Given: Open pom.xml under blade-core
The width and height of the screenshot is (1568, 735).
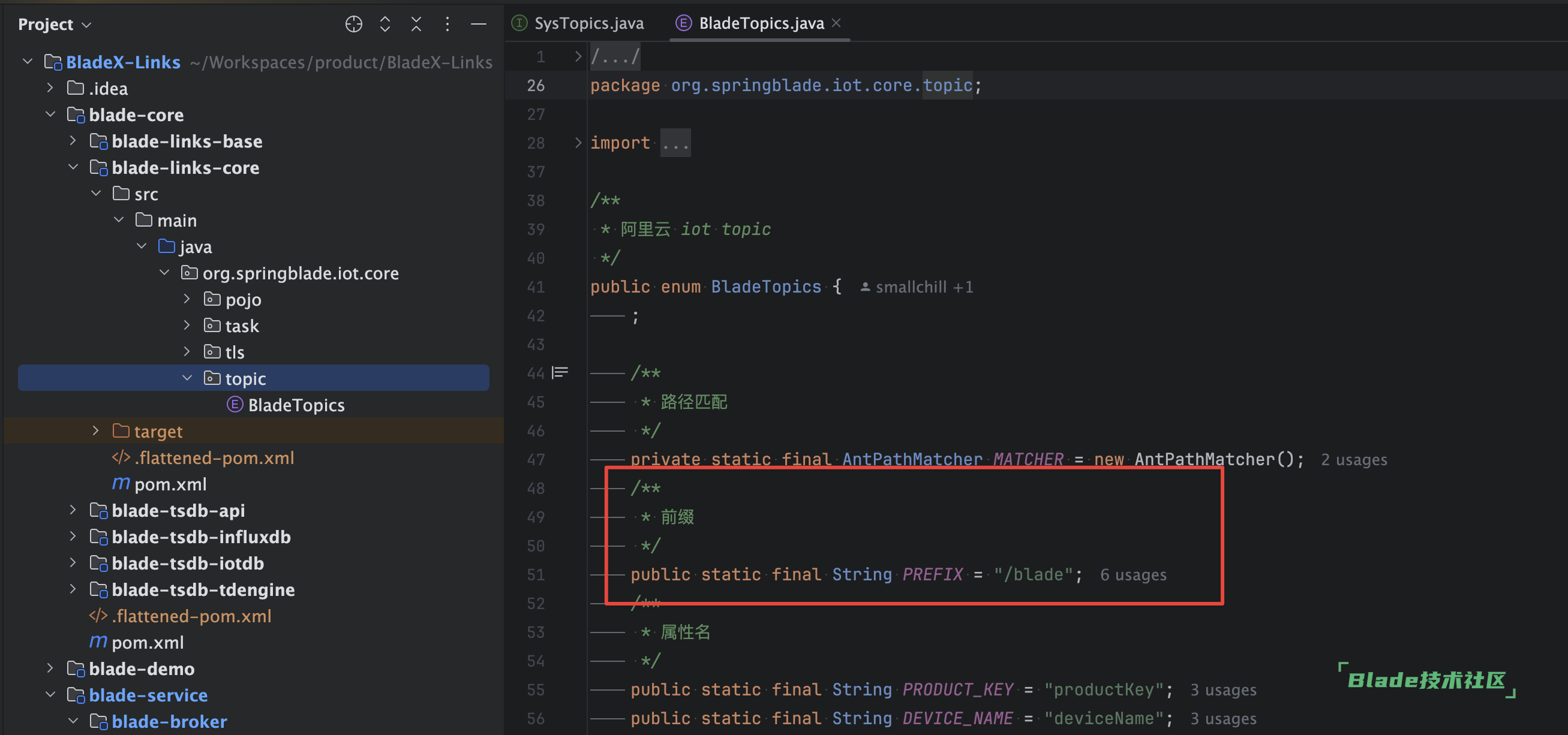Looking at the screenshot, I should [136, 642].
